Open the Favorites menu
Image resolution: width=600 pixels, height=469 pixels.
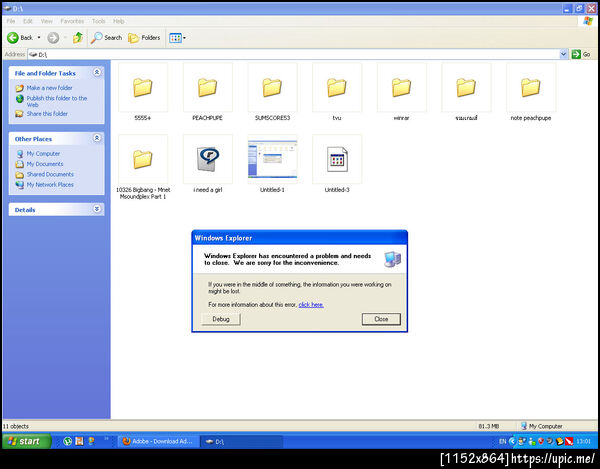click(x=72, y=21)
